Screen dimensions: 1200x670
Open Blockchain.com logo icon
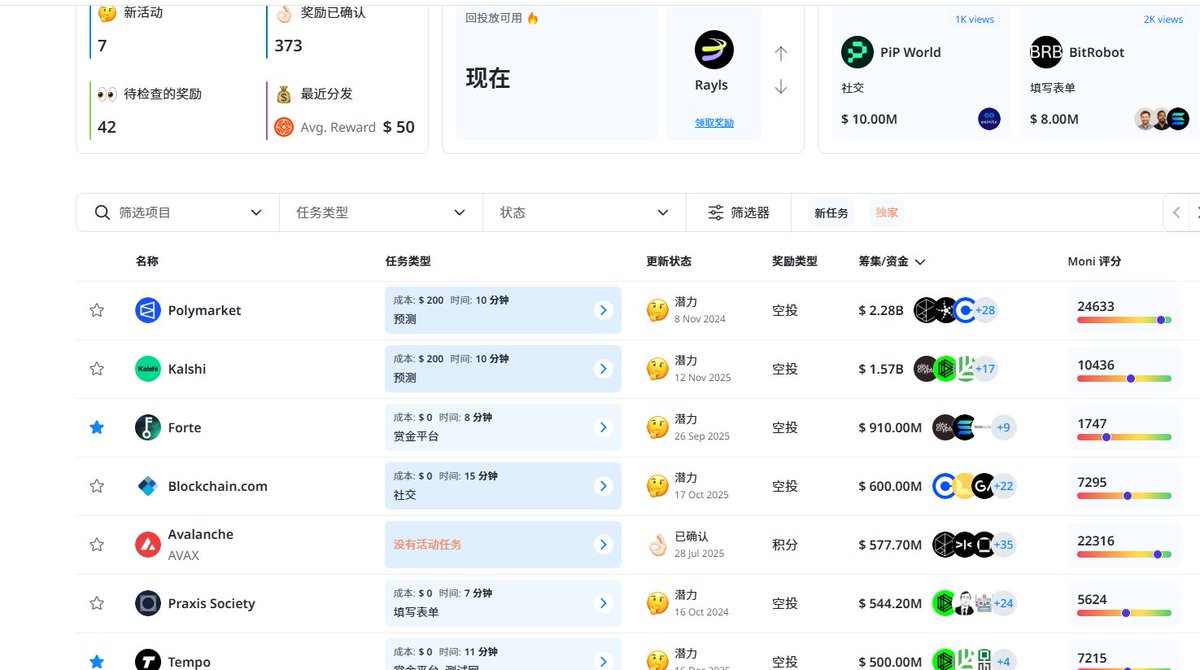click(148, 486)
